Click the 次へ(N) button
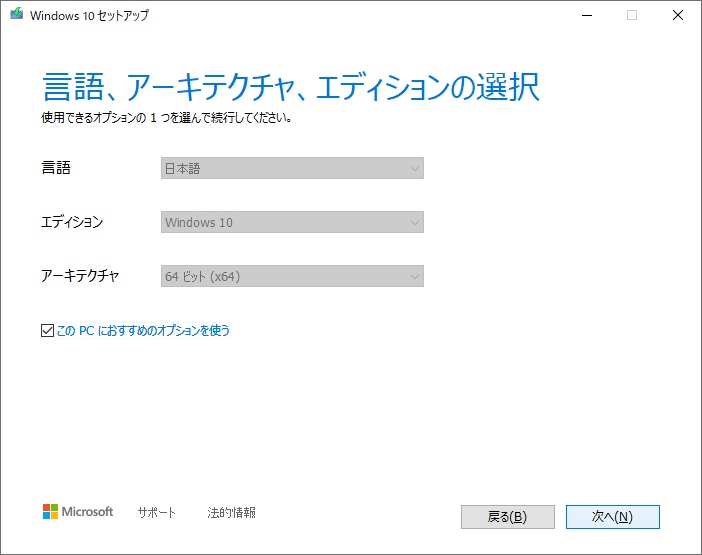The height and width of the screenshot is (555, 702). click(x=612, y=517)
